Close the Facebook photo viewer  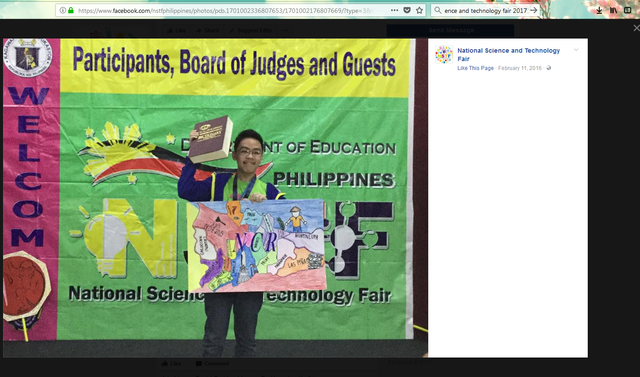click(x=636, y=28)
